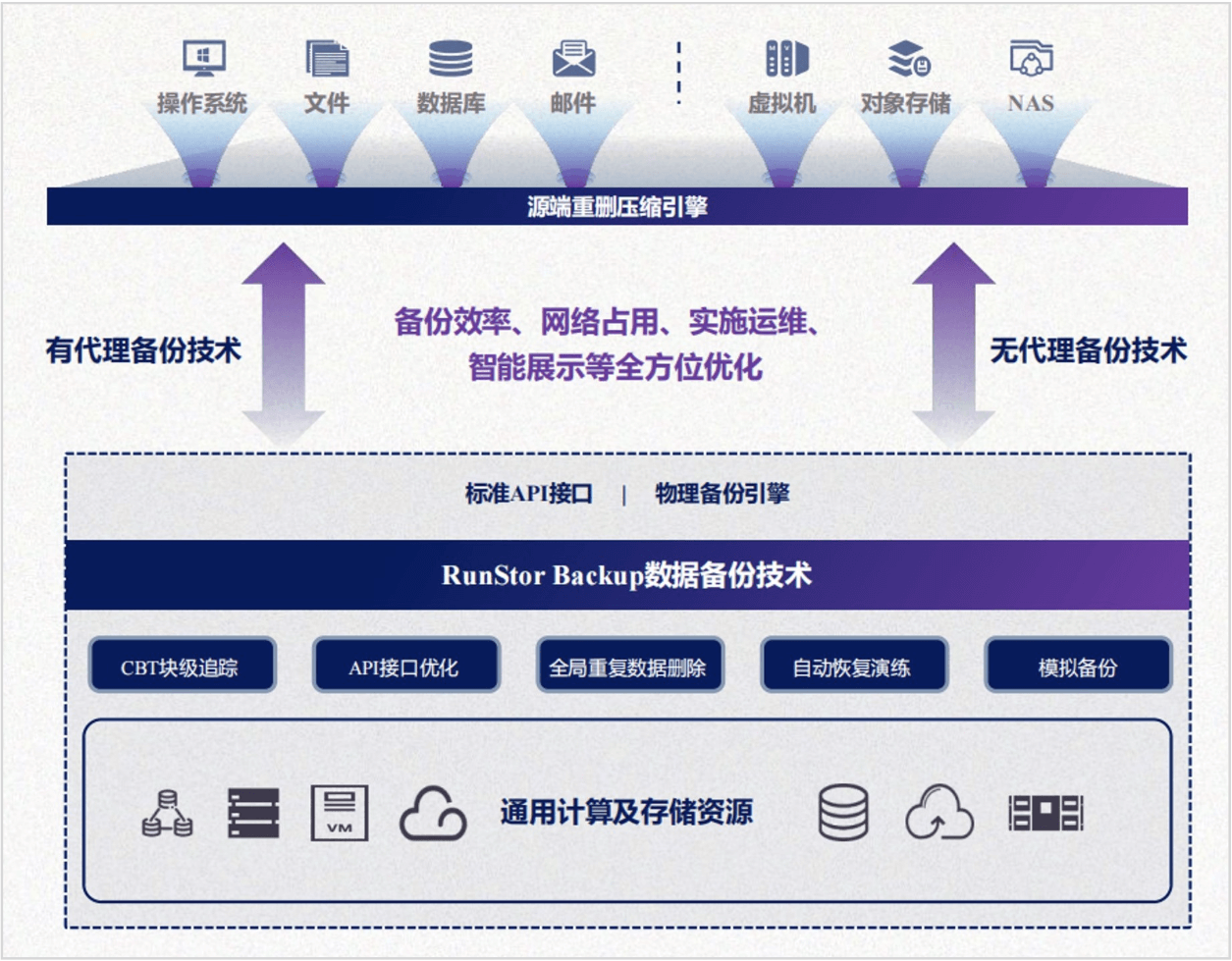
Task: Select the RunStor Backup数据备份技术 banner
Action: [626, 575]
